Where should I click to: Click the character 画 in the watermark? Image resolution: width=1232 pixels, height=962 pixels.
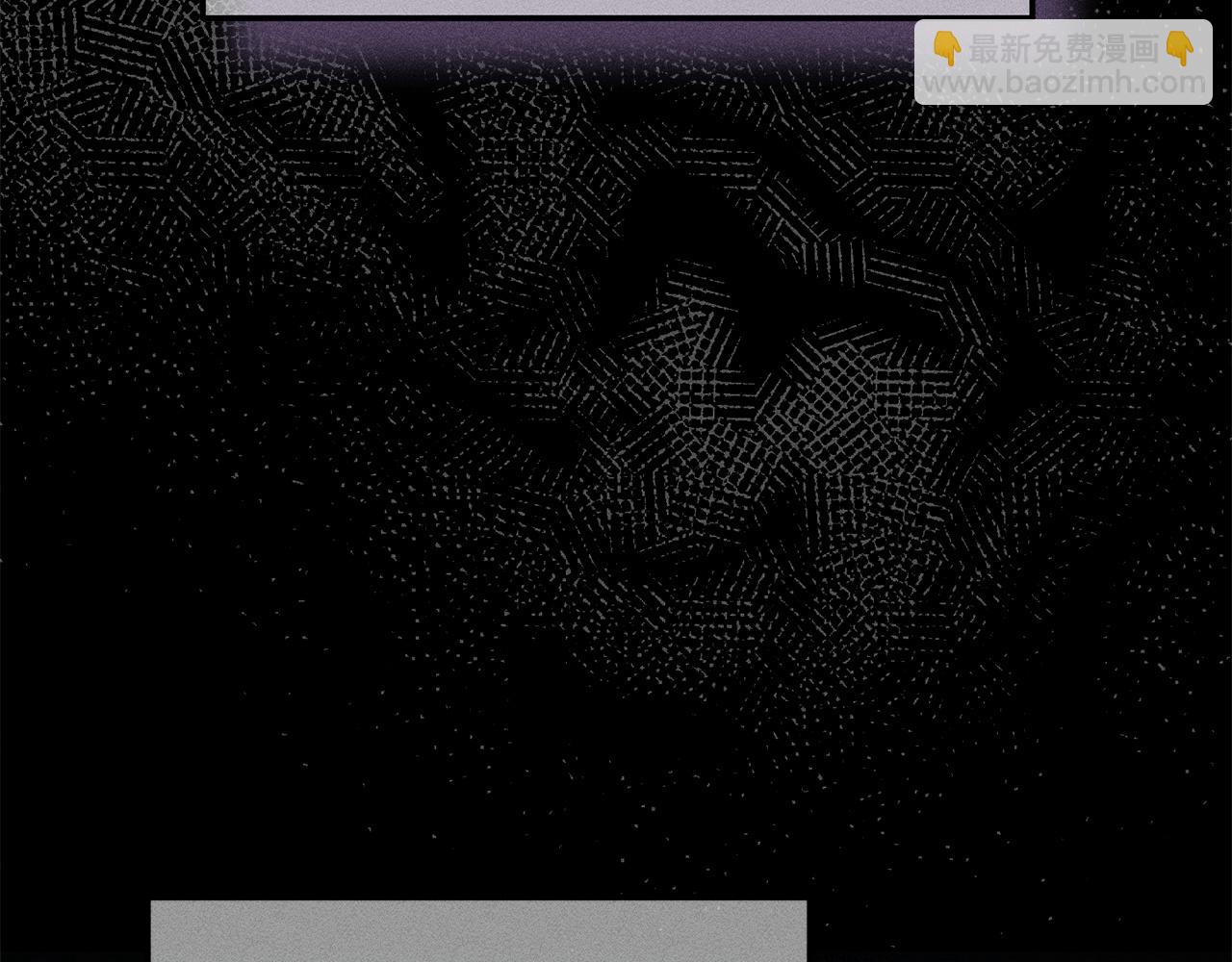(x=1143, y=49)
